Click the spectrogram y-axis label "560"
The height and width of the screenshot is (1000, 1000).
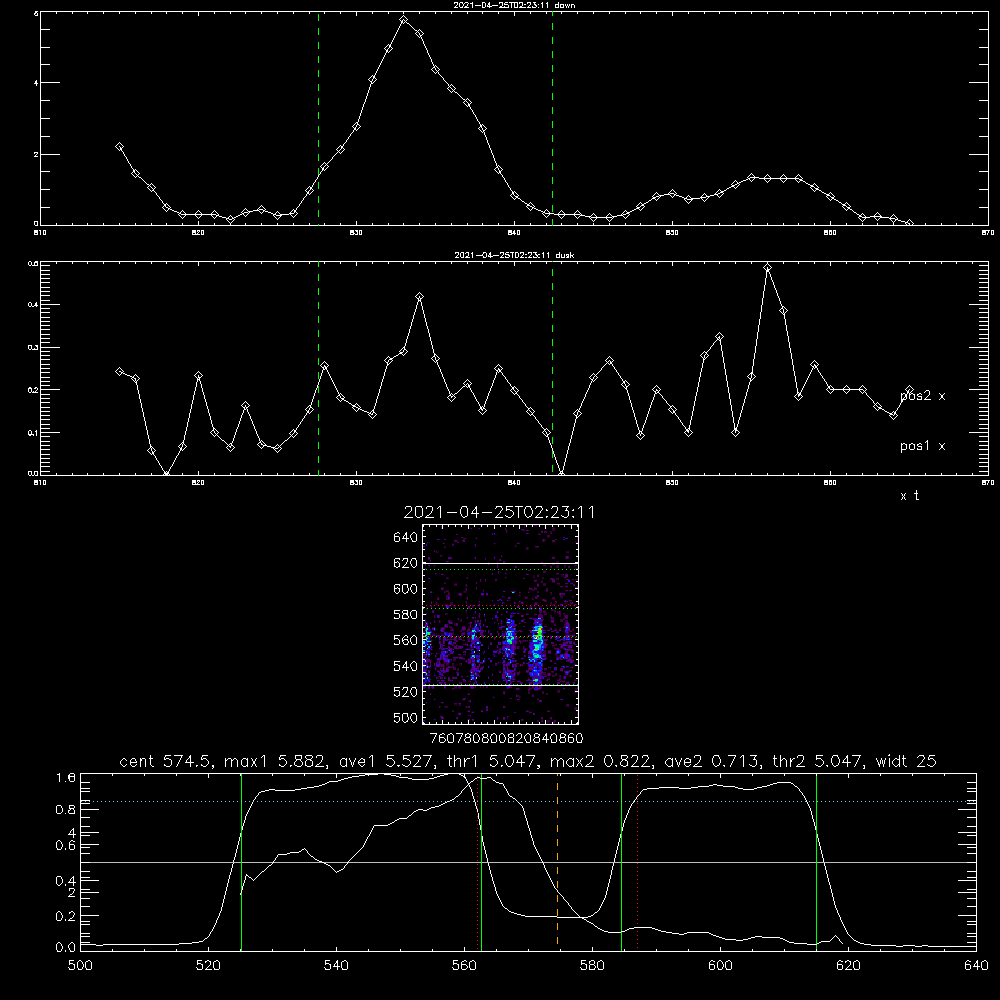tap(406, 640)
